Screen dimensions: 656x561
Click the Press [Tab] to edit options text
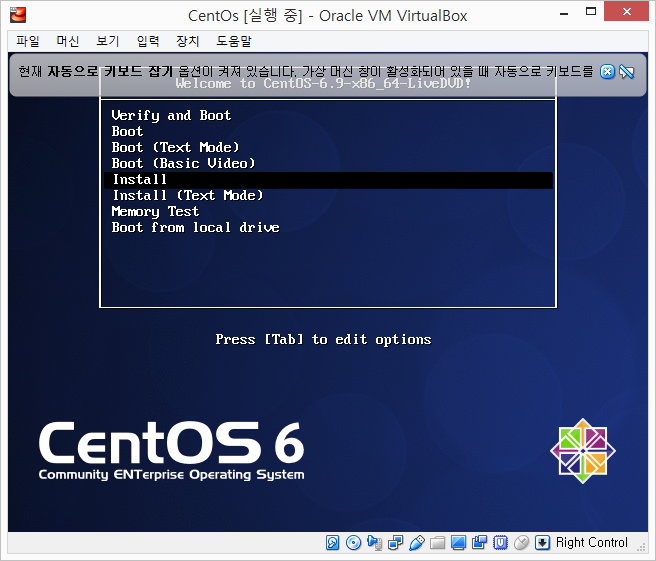[323, 339]
